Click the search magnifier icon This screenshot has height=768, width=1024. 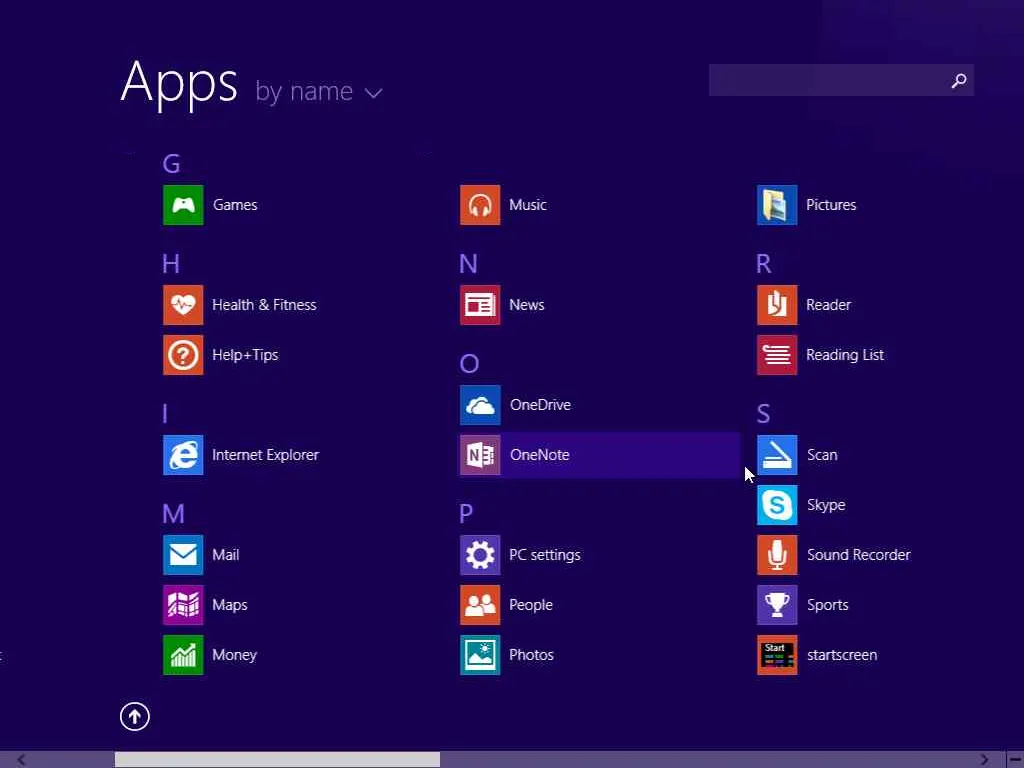(x=959, y=80)
